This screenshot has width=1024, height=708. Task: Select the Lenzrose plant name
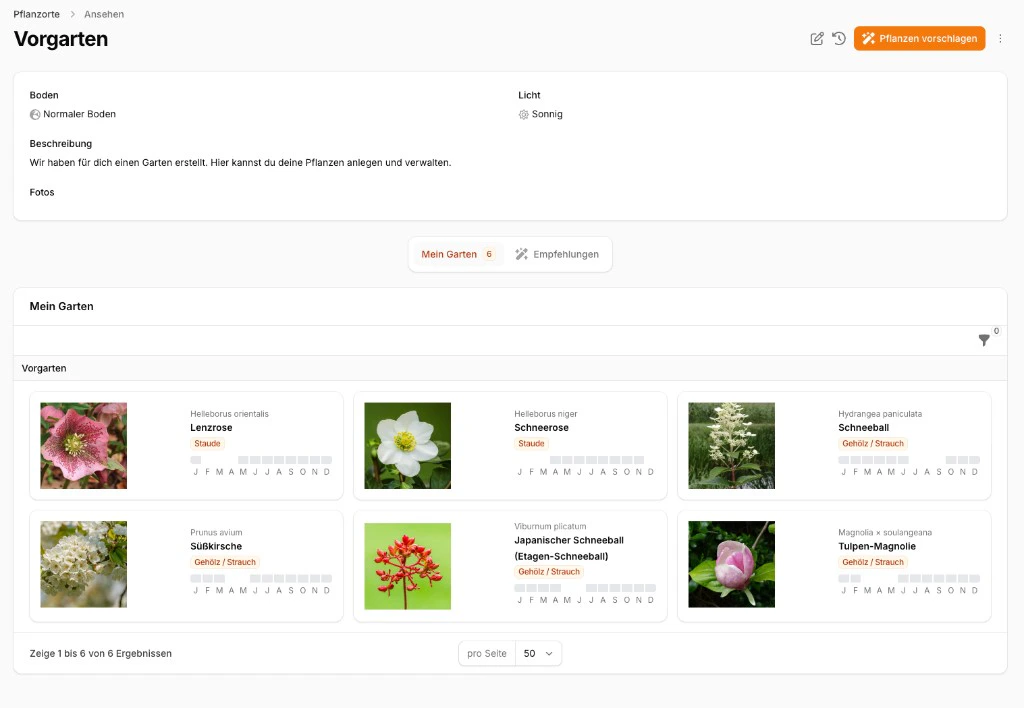point(211,428)
